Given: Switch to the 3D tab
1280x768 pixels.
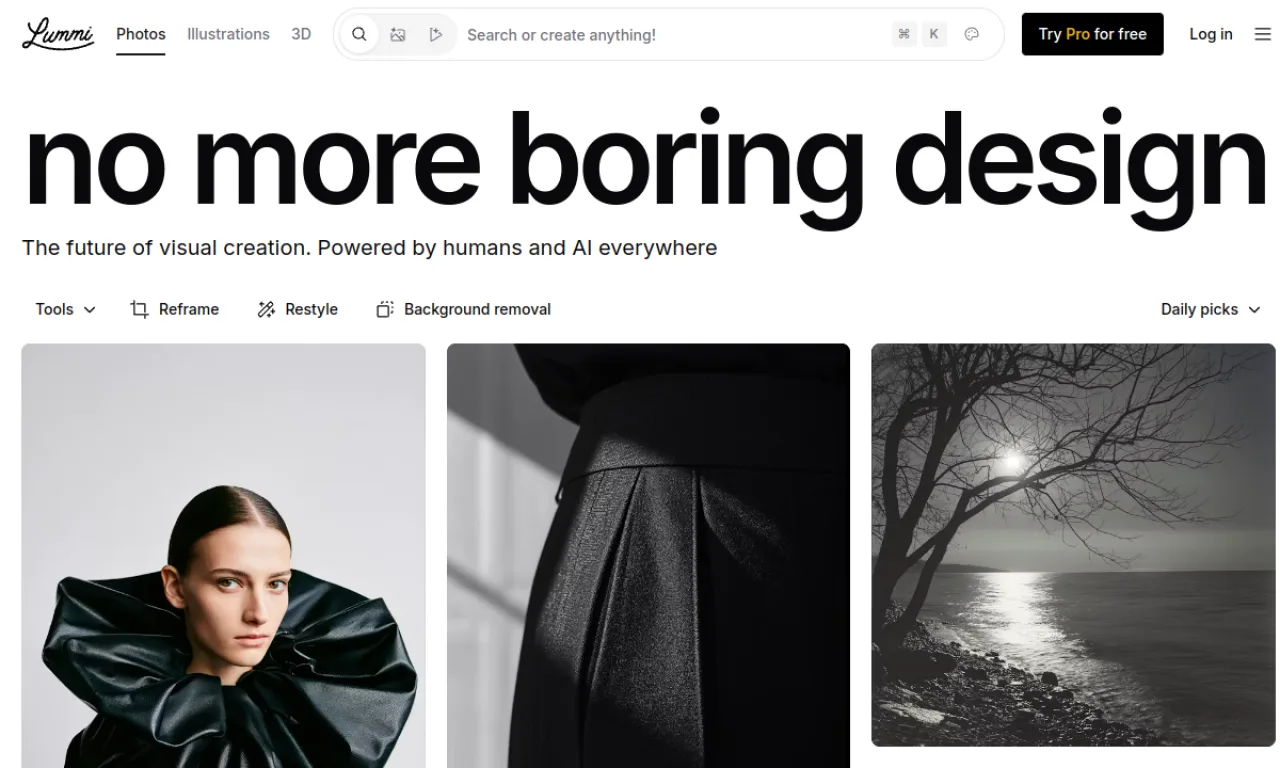Looking at the screenshot, I should click(x=301, y=34).
